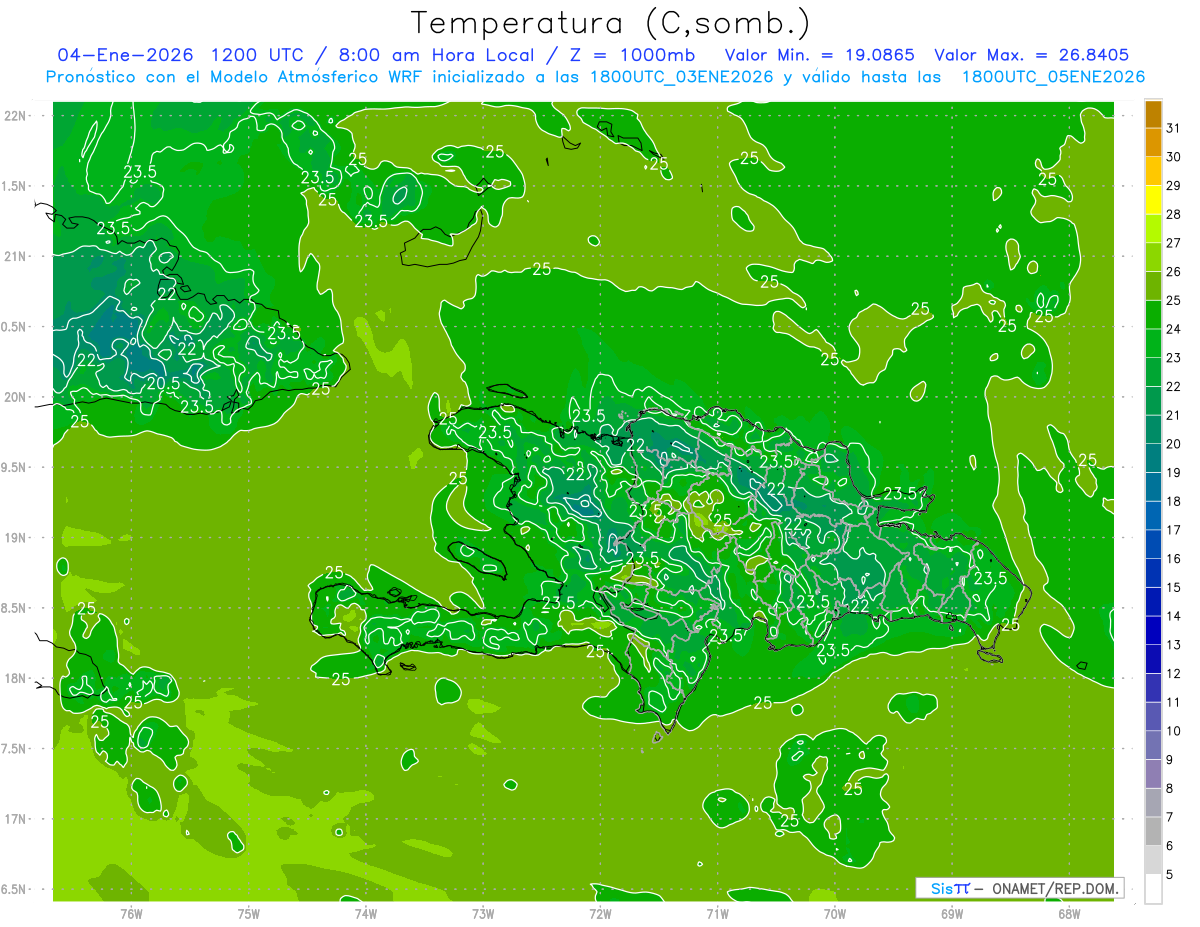Viewport: 1200px width, 927px height.
Task: Click color scale value "15"
Action: (x=1174, y=587)
